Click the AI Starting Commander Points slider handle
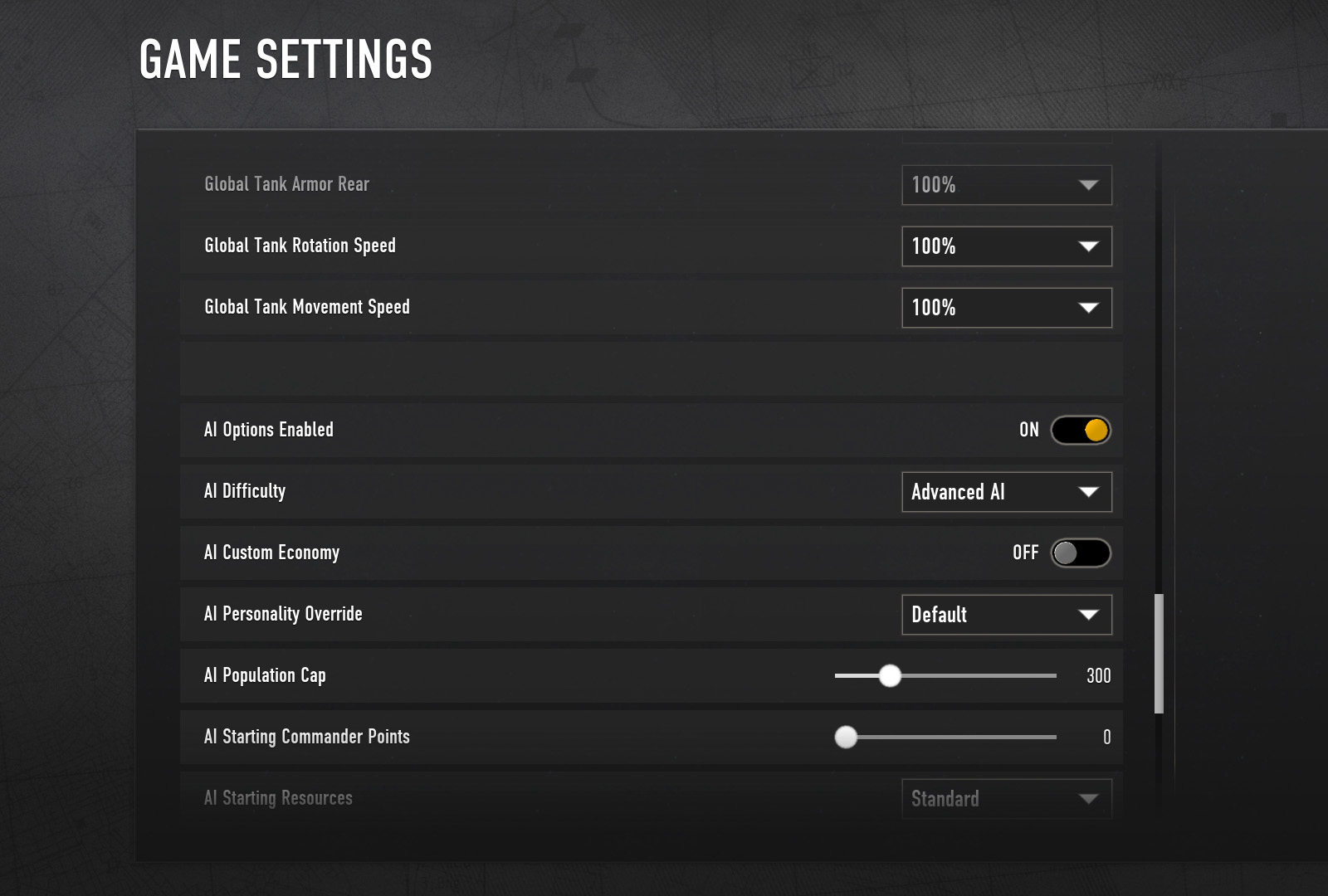This screenshot has width=1328, height=896. [x=846, y=737]
